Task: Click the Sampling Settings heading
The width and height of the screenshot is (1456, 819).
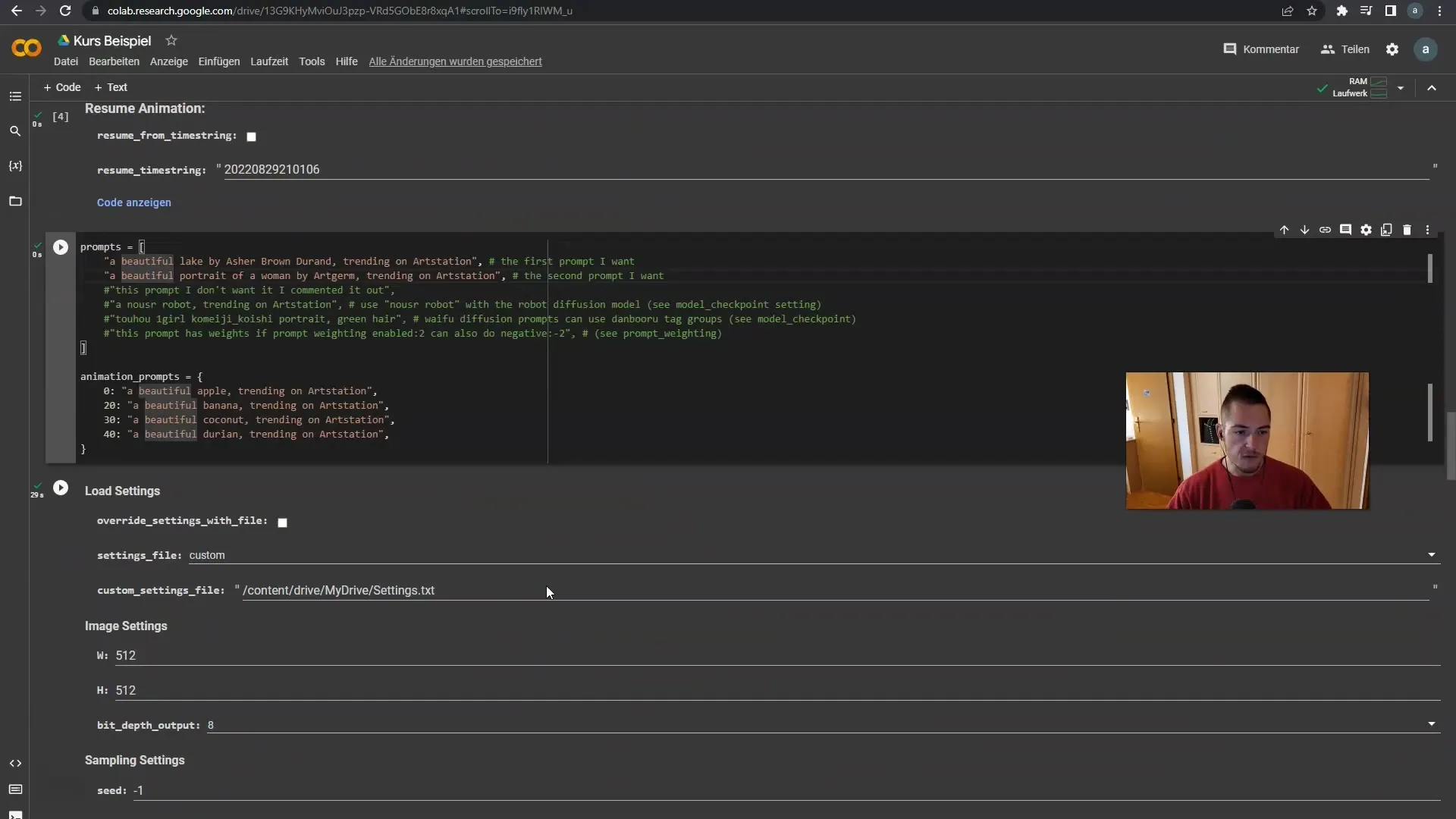Action: click(134, 760)
